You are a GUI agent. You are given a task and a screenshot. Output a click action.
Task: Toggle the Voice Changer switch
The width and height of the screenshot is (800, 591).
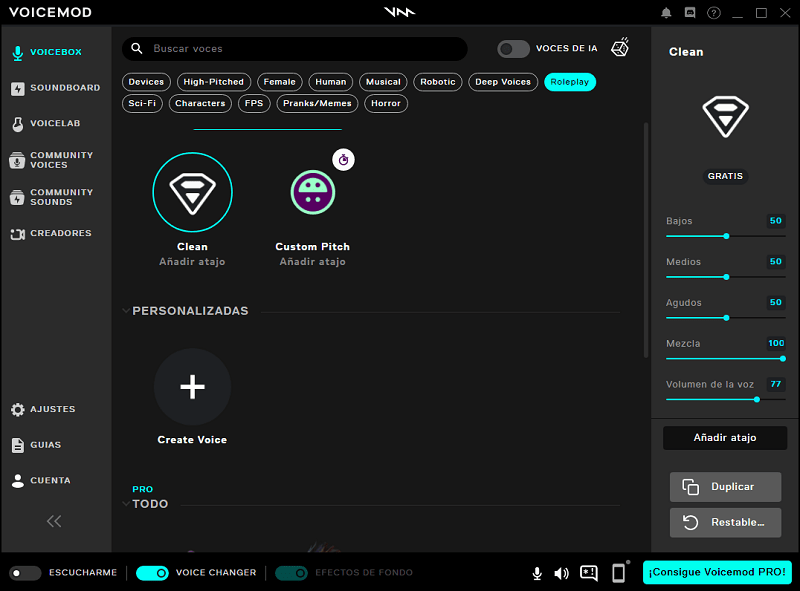tap(152, 573)
